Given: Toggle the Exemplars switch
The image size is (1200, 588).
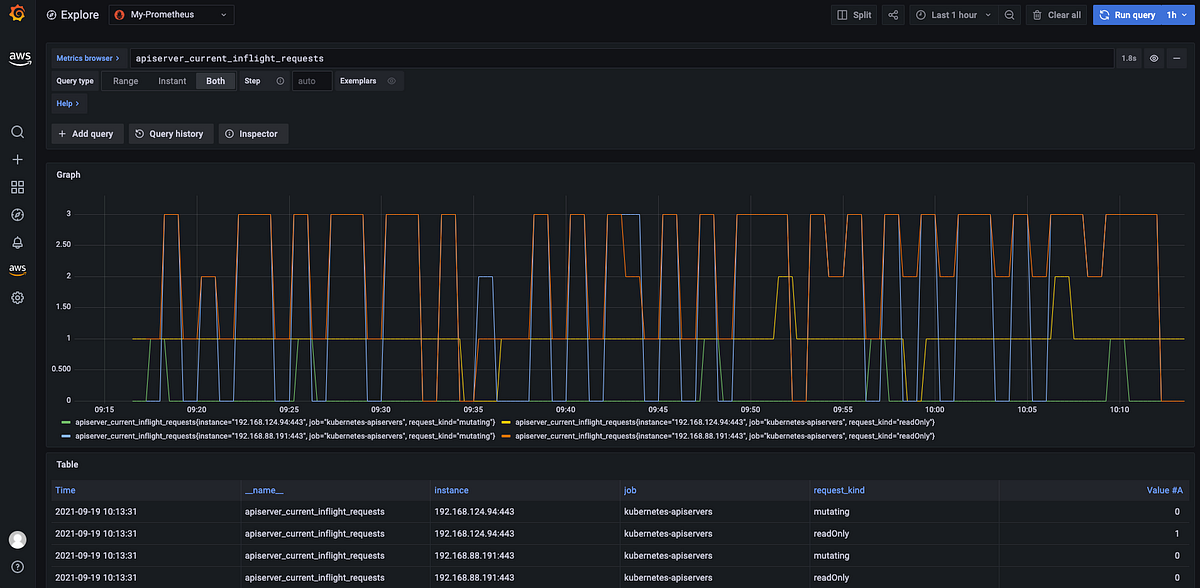Looking at the screenshot, I should [x=390, y=81].
